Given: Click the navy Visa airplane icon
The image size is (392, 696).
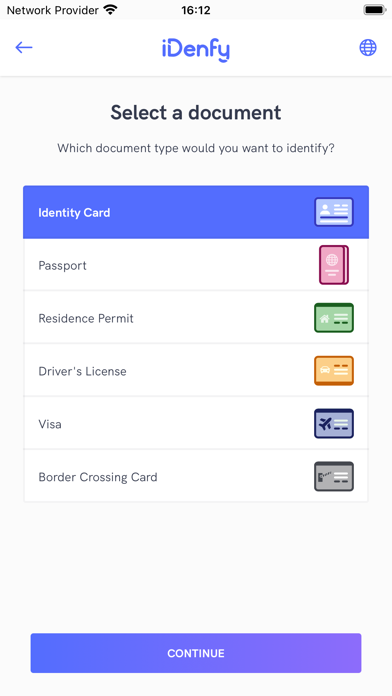Looking at the screenshot, I should 334,423.
